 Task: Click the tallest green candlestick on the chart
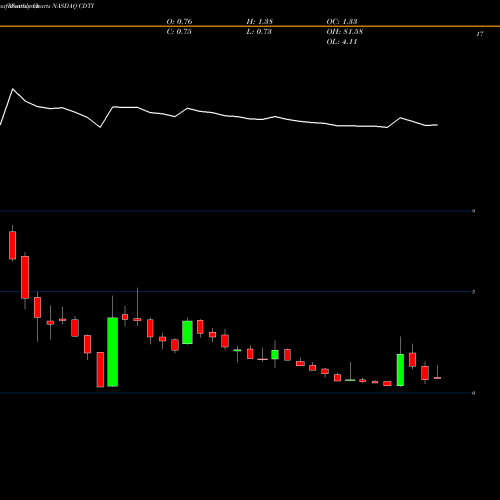pyautogui.click(x=112, y=352)
